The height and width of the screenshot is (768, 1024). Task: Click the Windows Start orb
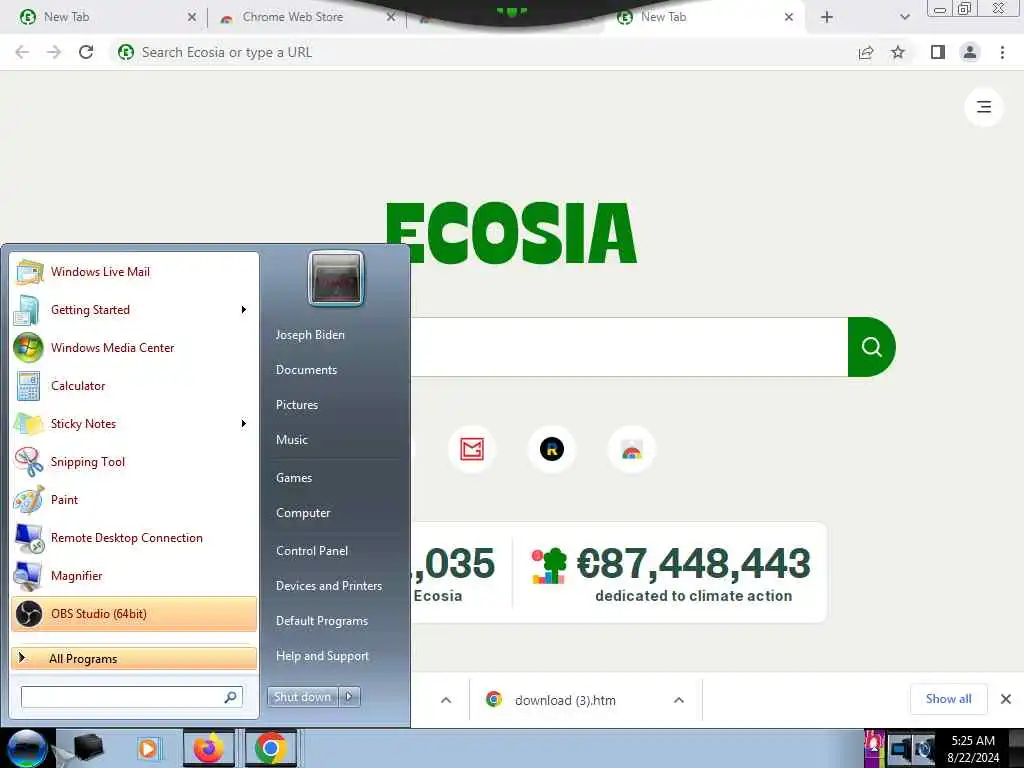pos(27,748)
